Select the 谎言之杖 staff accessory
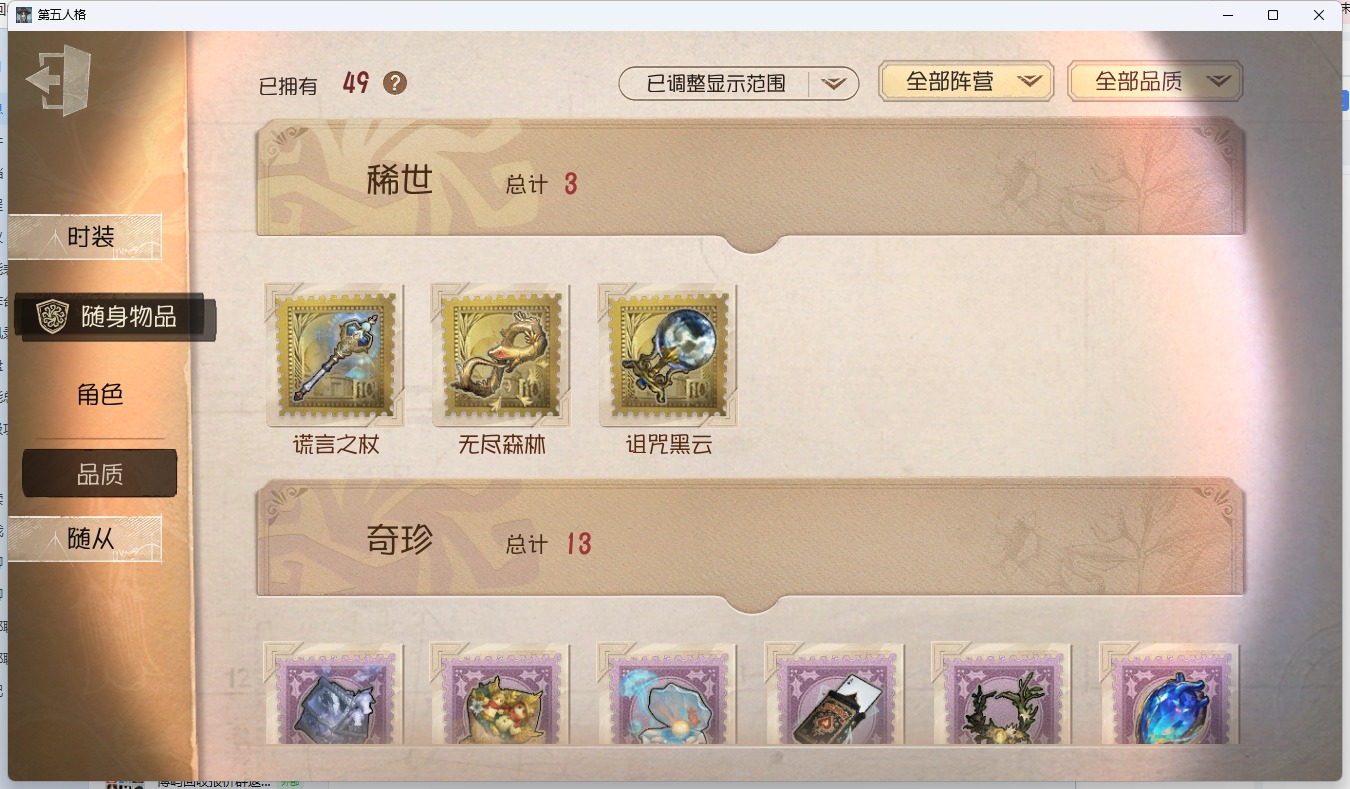This screenshot has width=1350, height=789. pyautogui.click(x=335, y=354)
